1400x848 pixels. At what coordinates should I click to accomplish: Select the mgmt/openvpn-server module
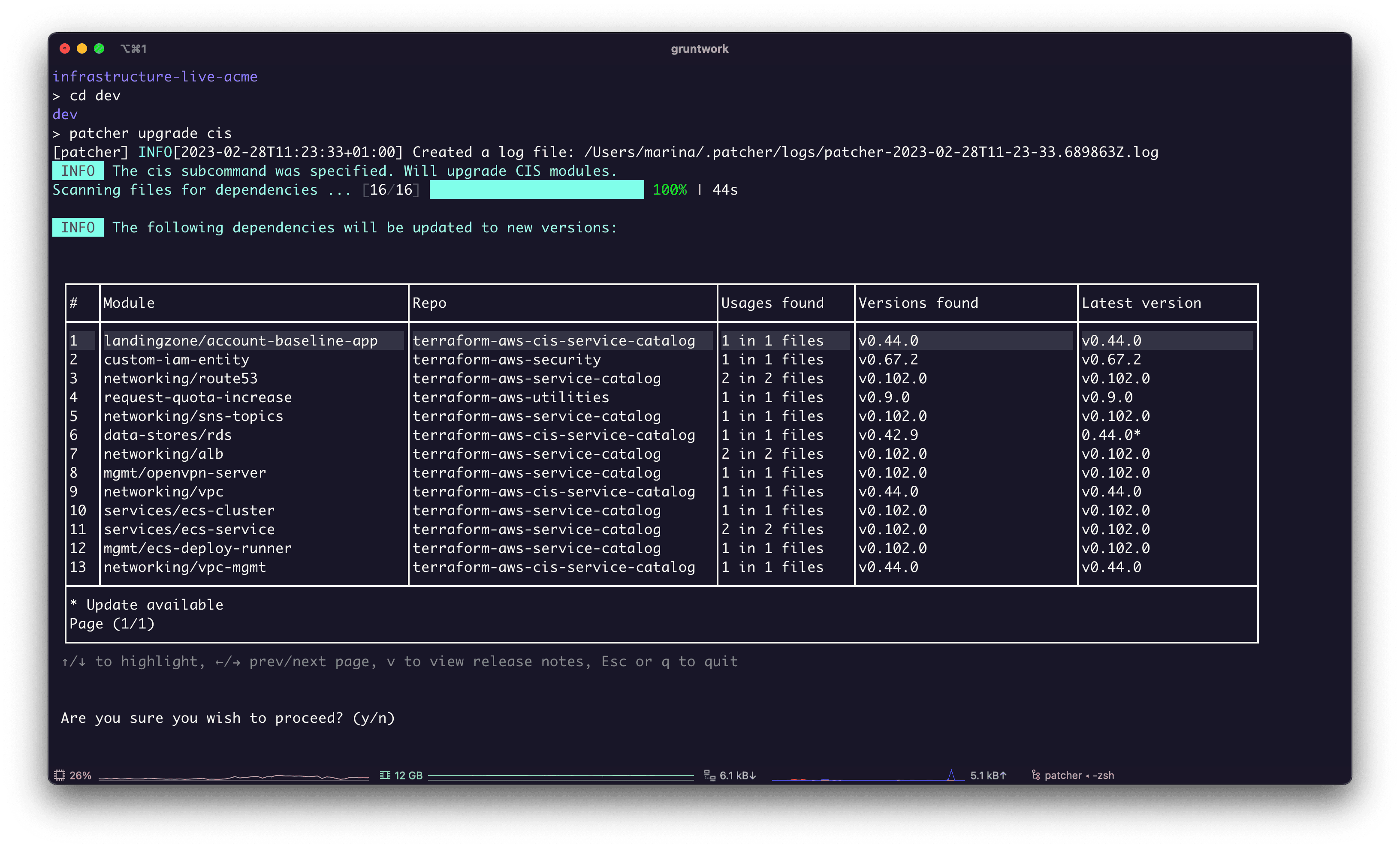(185, 472)
